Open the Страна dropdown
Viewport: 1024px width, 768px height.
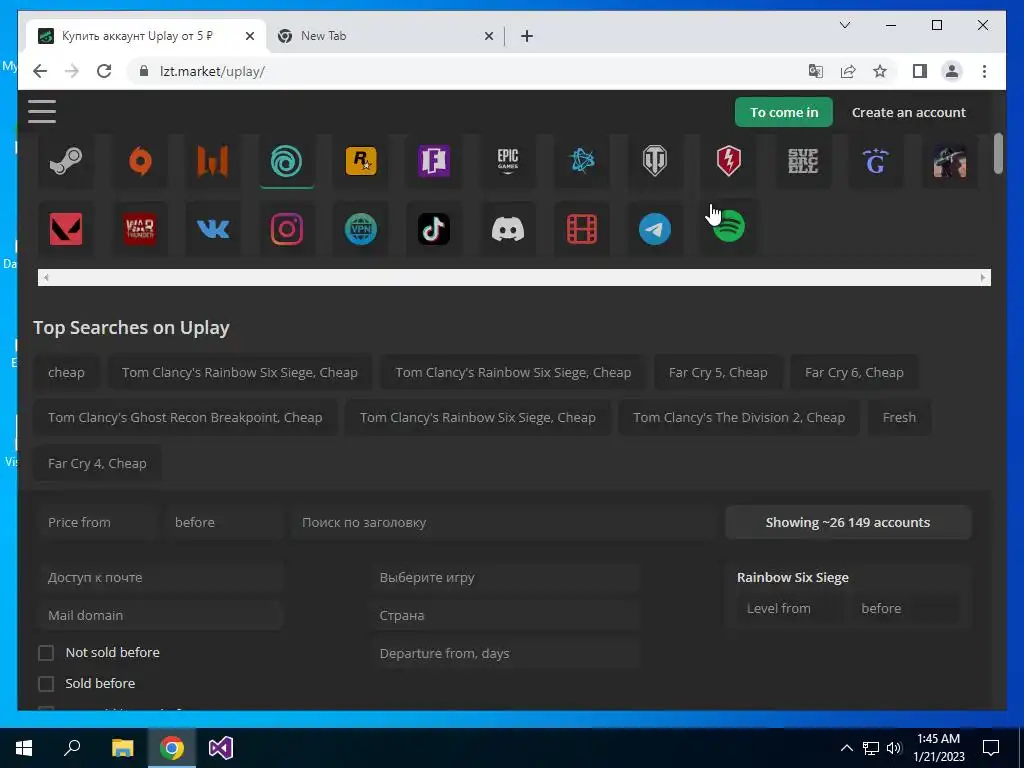click(x=505, y=615)
